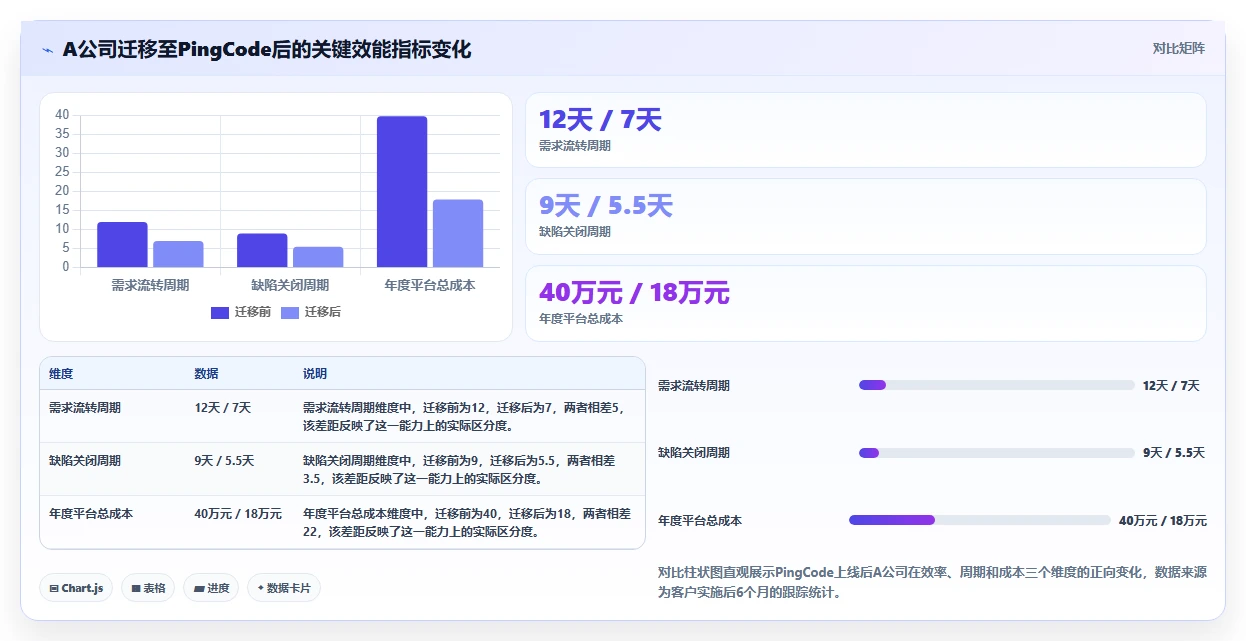Click 需求流转周期 x-axis label in chart
This screenshot has height=641, width=1246.
click(x=150, y=285)
